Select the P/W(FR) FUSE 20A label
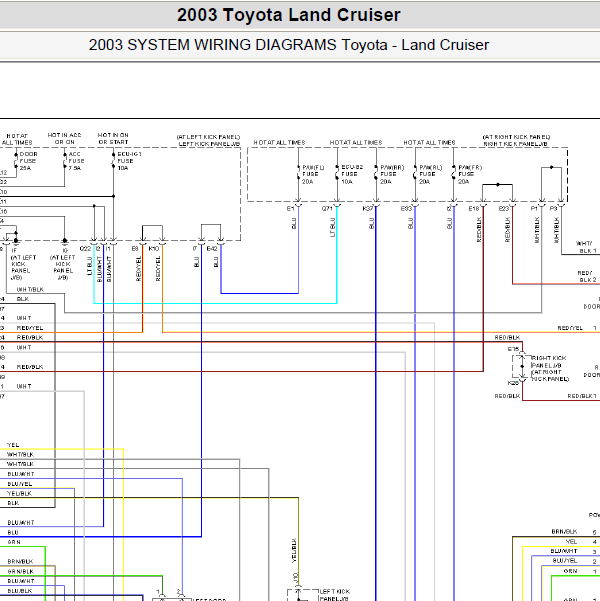 (x=470, y=174)
